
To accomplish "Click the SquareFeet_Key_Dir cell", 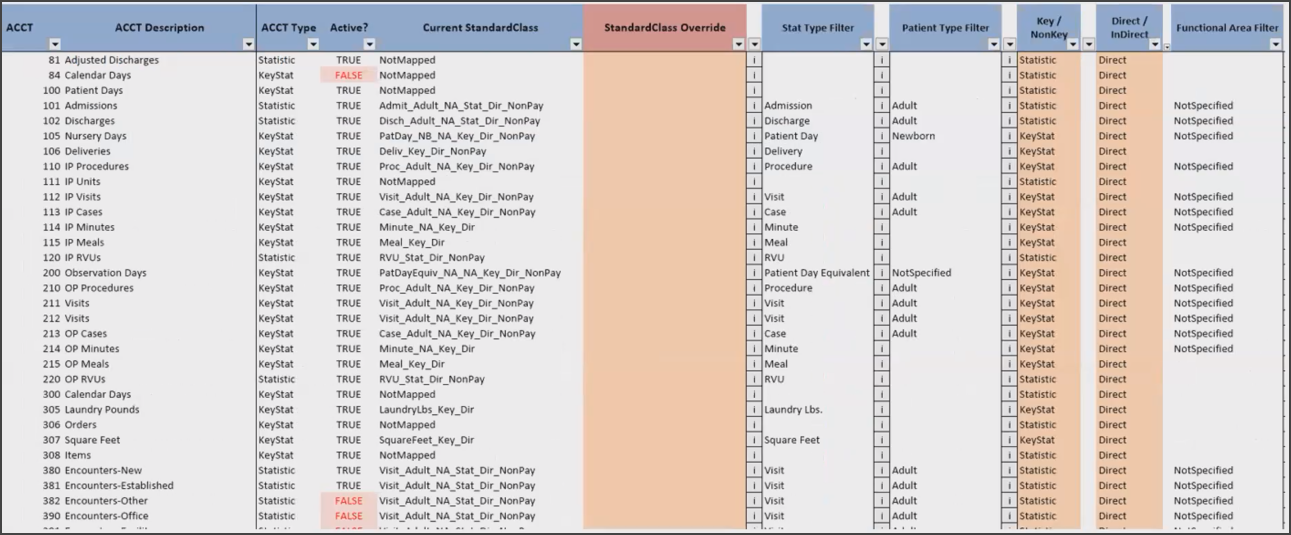I will pyautogui.click(x=480, y=440).
